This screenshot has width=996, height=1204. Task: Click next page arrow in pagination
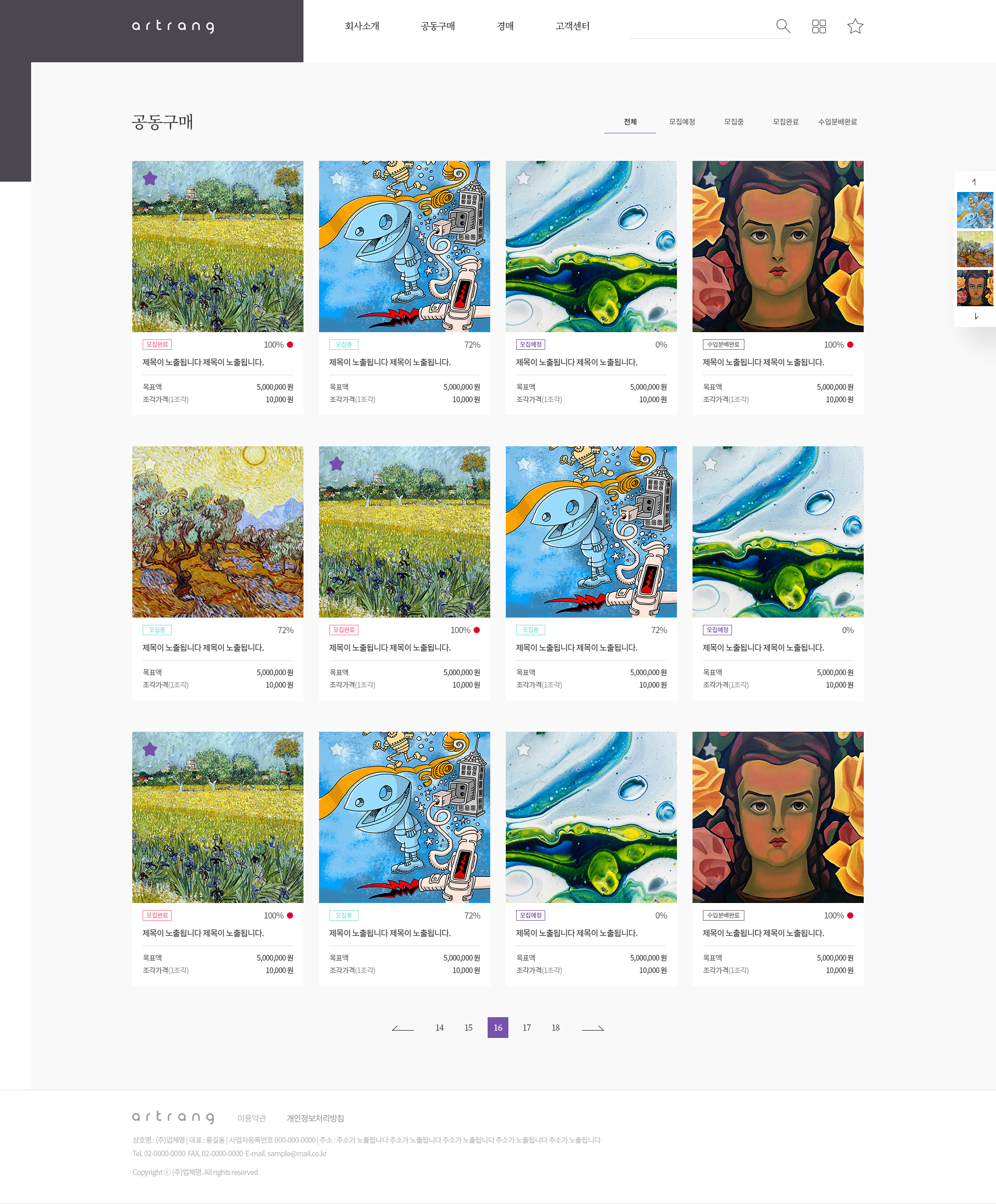pos(593,1028)
